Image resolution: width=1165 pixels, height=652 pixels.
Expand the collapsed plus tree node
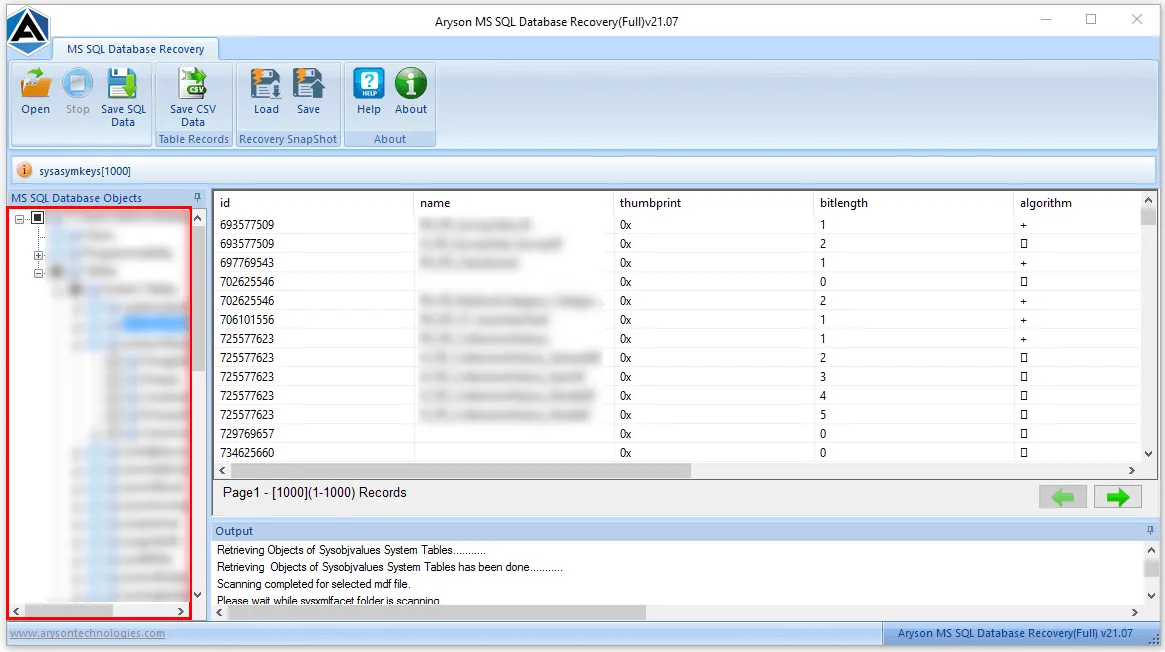coord(39,255)
